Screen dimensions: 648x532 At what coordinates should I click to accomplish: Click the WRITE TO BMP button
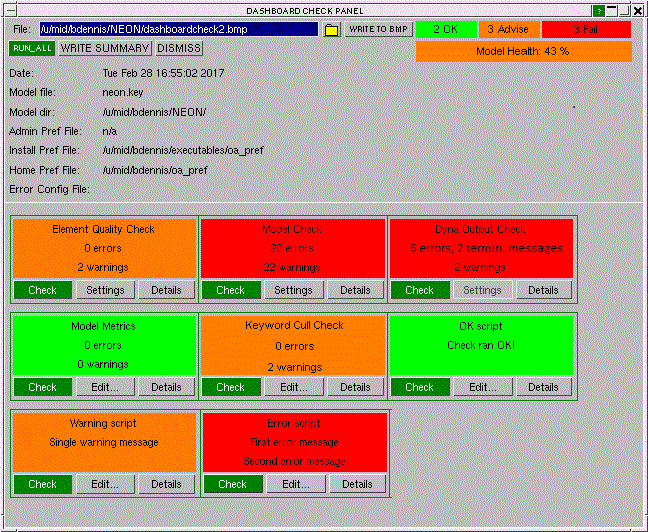[x=378, y=30]
